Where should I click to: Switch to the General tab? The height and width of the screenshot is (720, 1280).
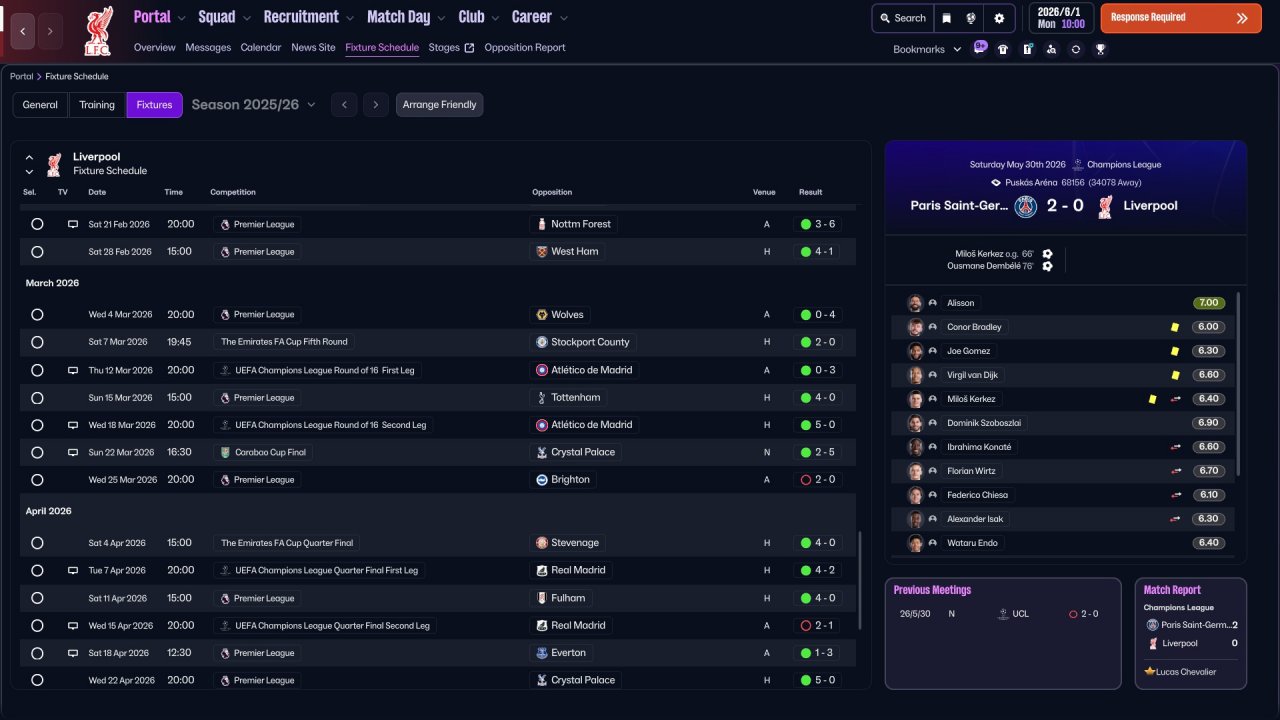click(x=40, y=105)
